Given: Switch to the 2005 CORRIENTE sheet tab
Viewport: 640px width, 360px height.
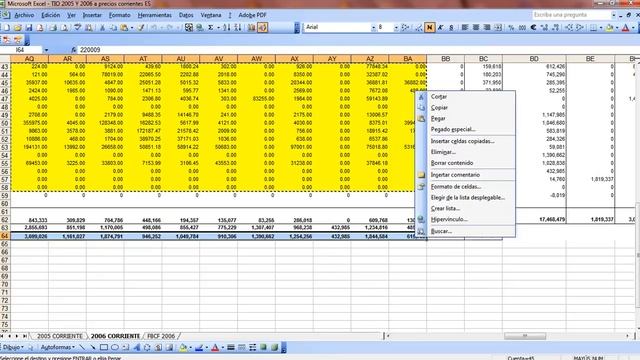Looking at the screenshot, I should pyautogui.click(x=60, y=336).
